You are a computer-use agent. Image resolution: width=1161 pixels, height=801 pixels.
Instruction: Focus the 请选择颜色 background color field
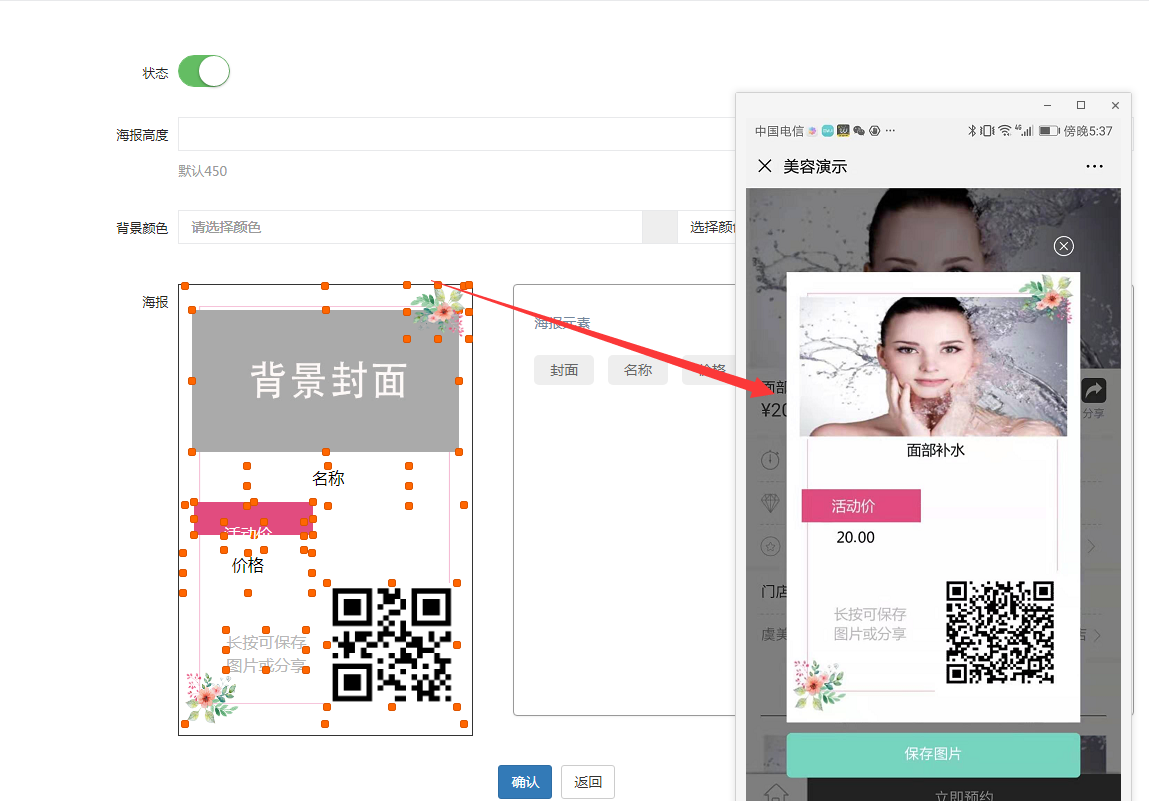(x=409, y=227)
